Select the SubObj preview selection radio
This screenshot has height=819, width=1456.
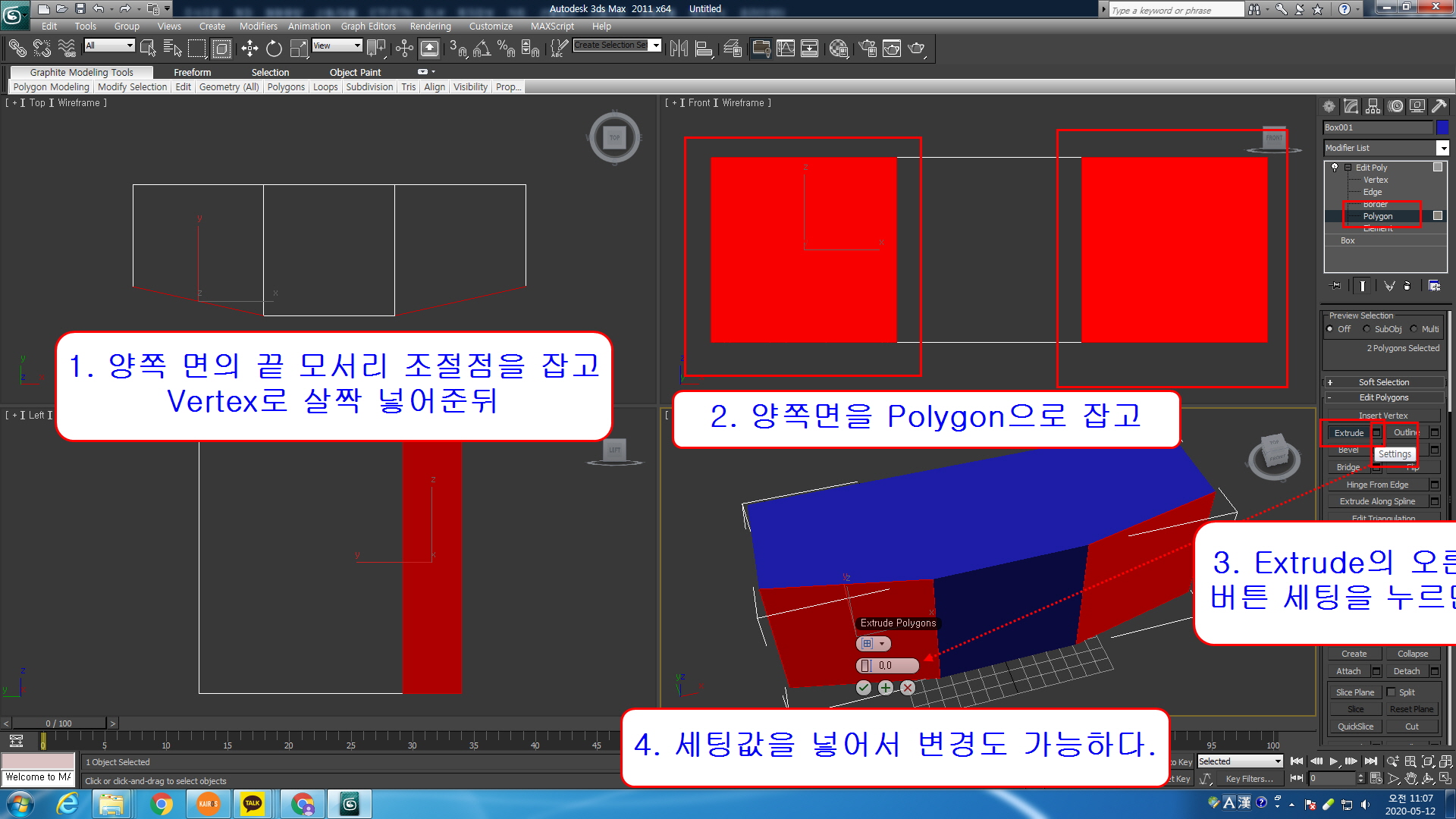[x=1367, y=329]
